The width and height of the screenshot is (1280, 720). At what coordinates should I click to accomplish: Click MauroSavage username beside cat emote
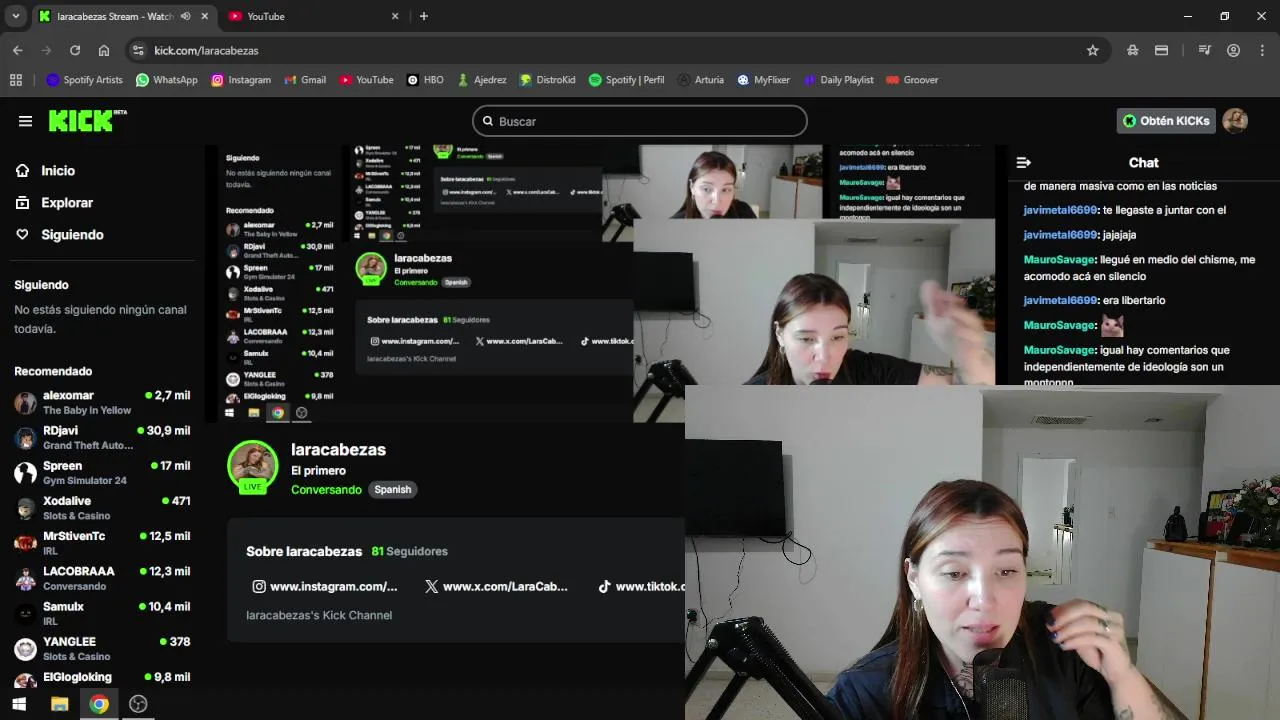[x=1060, y=325]
